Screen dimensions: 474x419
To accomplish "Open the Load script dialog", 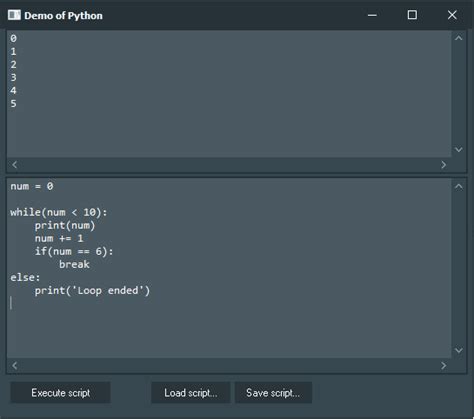I will 190,393.
